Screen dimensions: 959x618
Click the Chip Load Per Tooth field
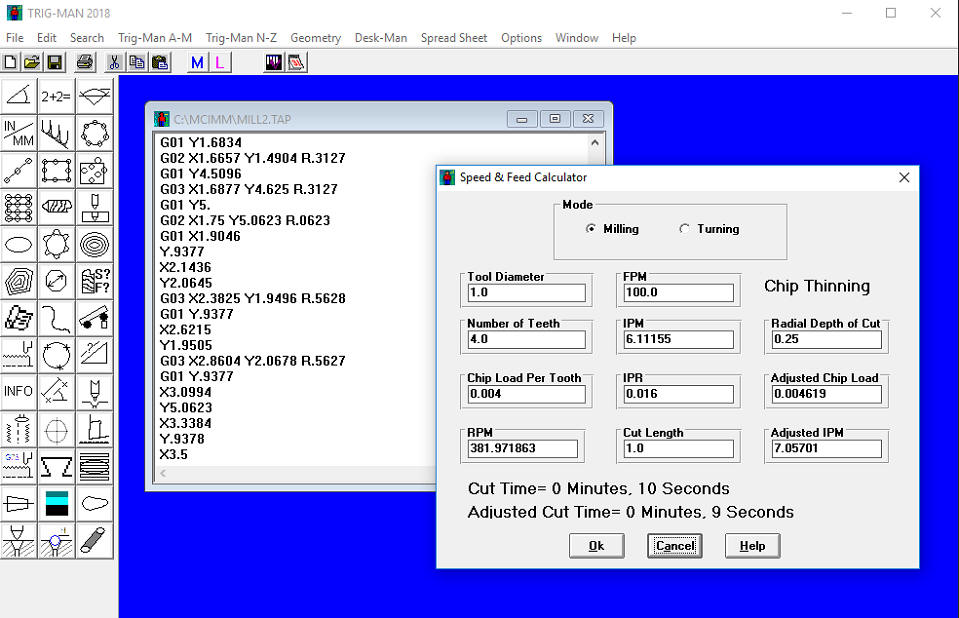pos(527,394)
